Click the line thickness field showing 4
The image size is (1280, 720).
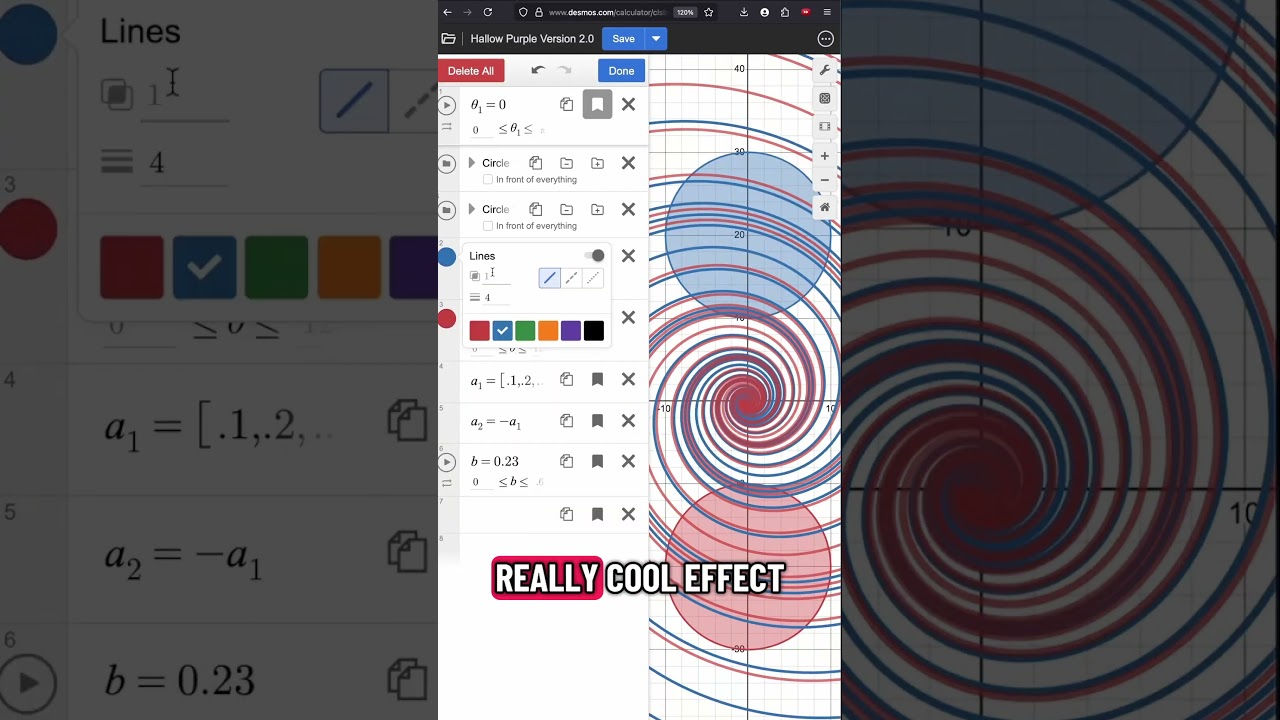pyautogui.click(x=497, y=298)
